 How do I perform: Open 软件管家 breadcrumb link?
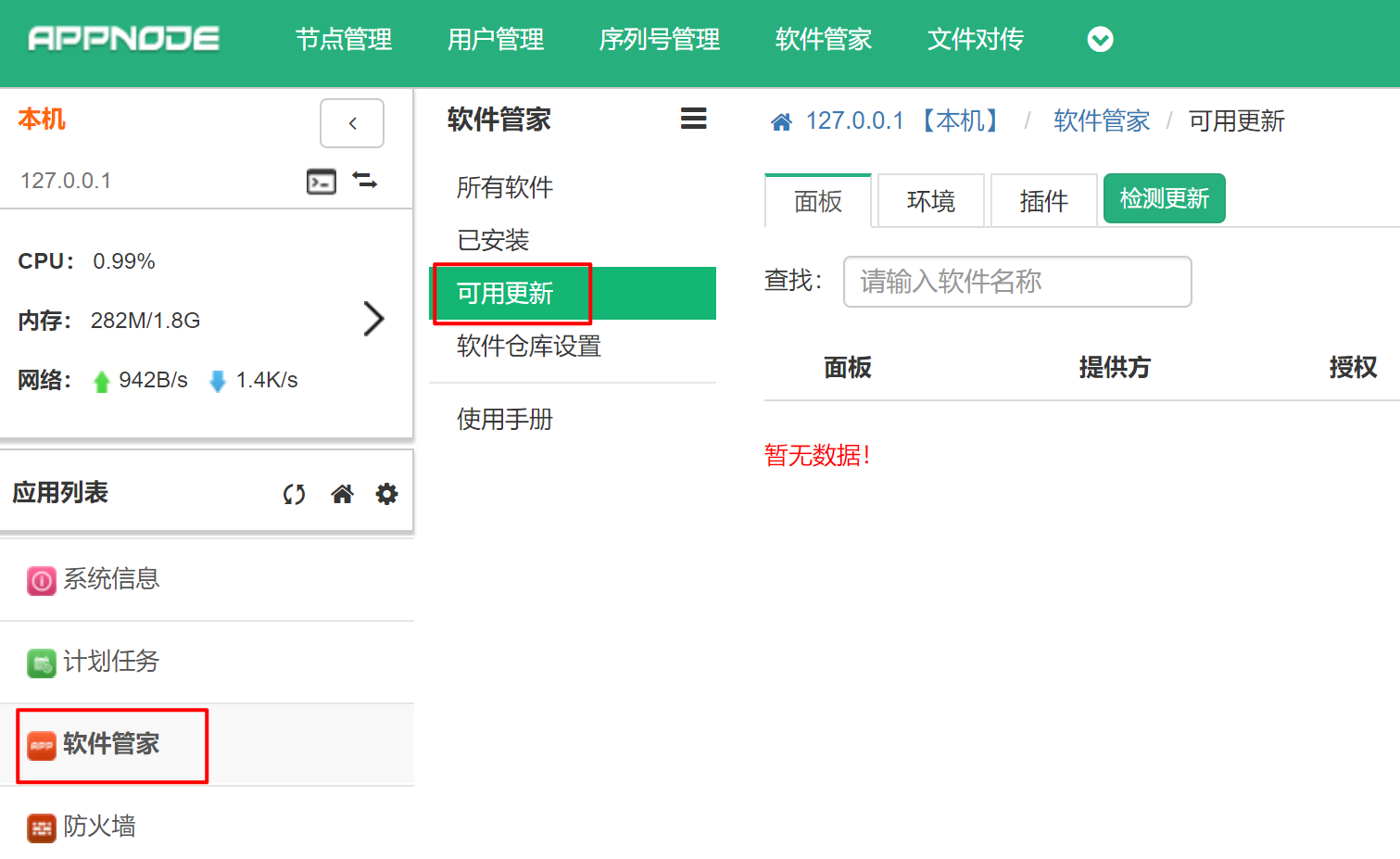[x=1101, y=121]
